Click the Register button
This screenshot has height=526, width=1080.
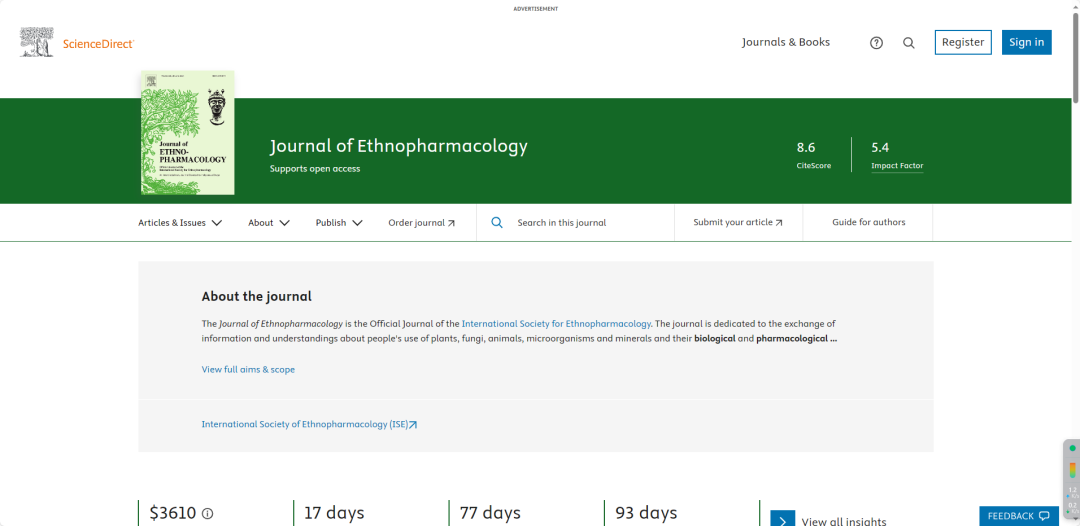963,42
